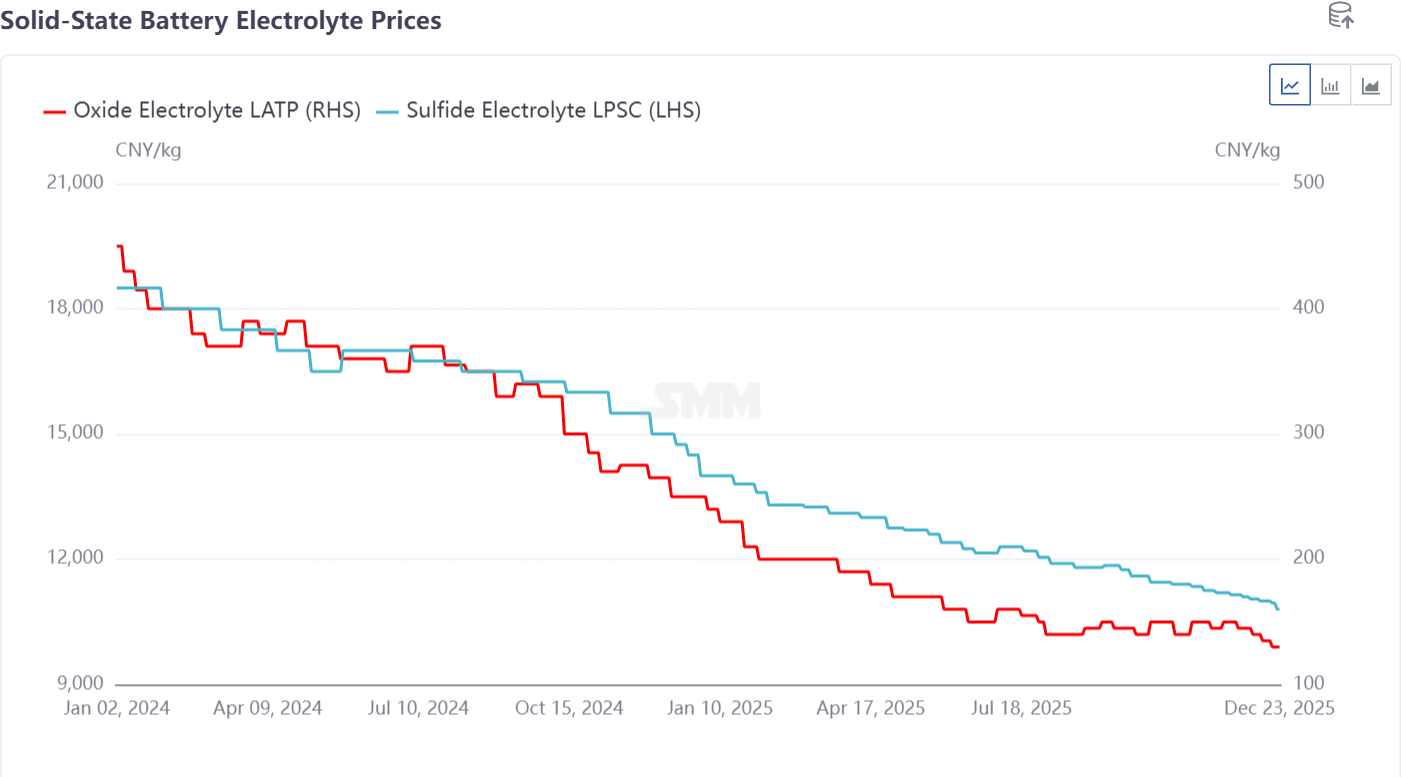Click the data export icon
The image size is (1401, 777).
[x=1340, y=16]
